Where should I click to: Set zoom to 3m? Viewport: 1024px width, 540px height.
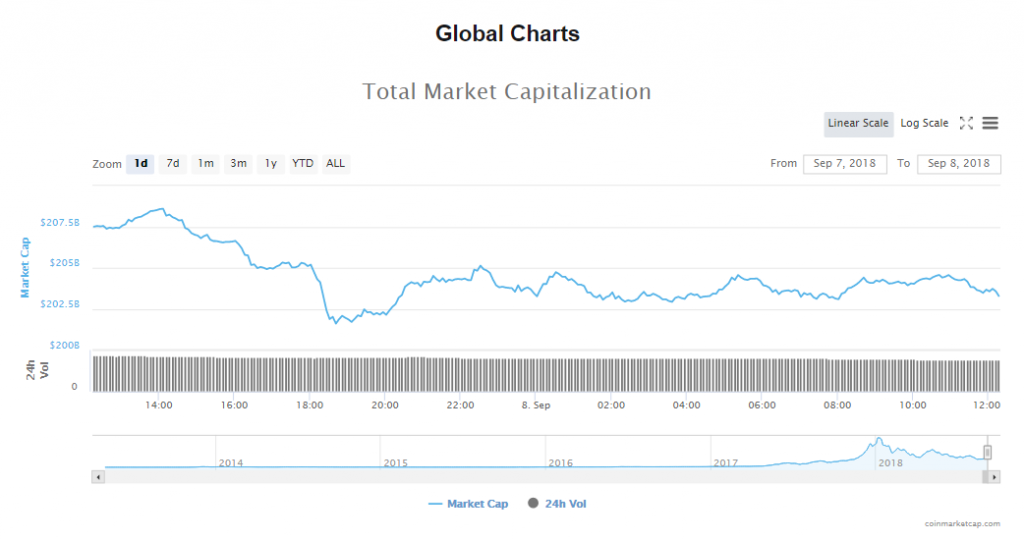coord(238,163)
